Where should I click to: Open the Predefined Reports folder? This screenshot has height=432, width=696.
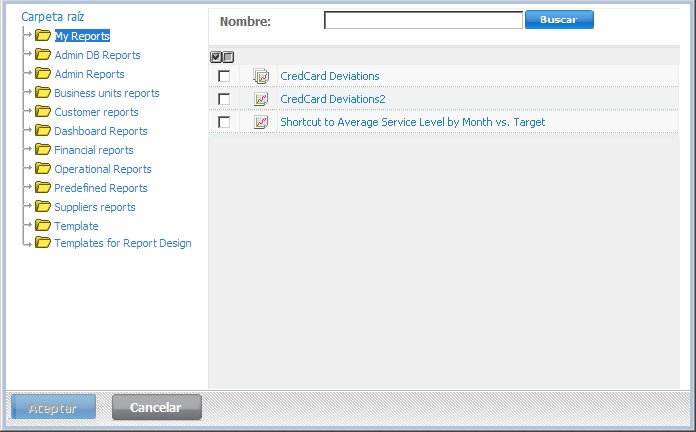(101, 188)
